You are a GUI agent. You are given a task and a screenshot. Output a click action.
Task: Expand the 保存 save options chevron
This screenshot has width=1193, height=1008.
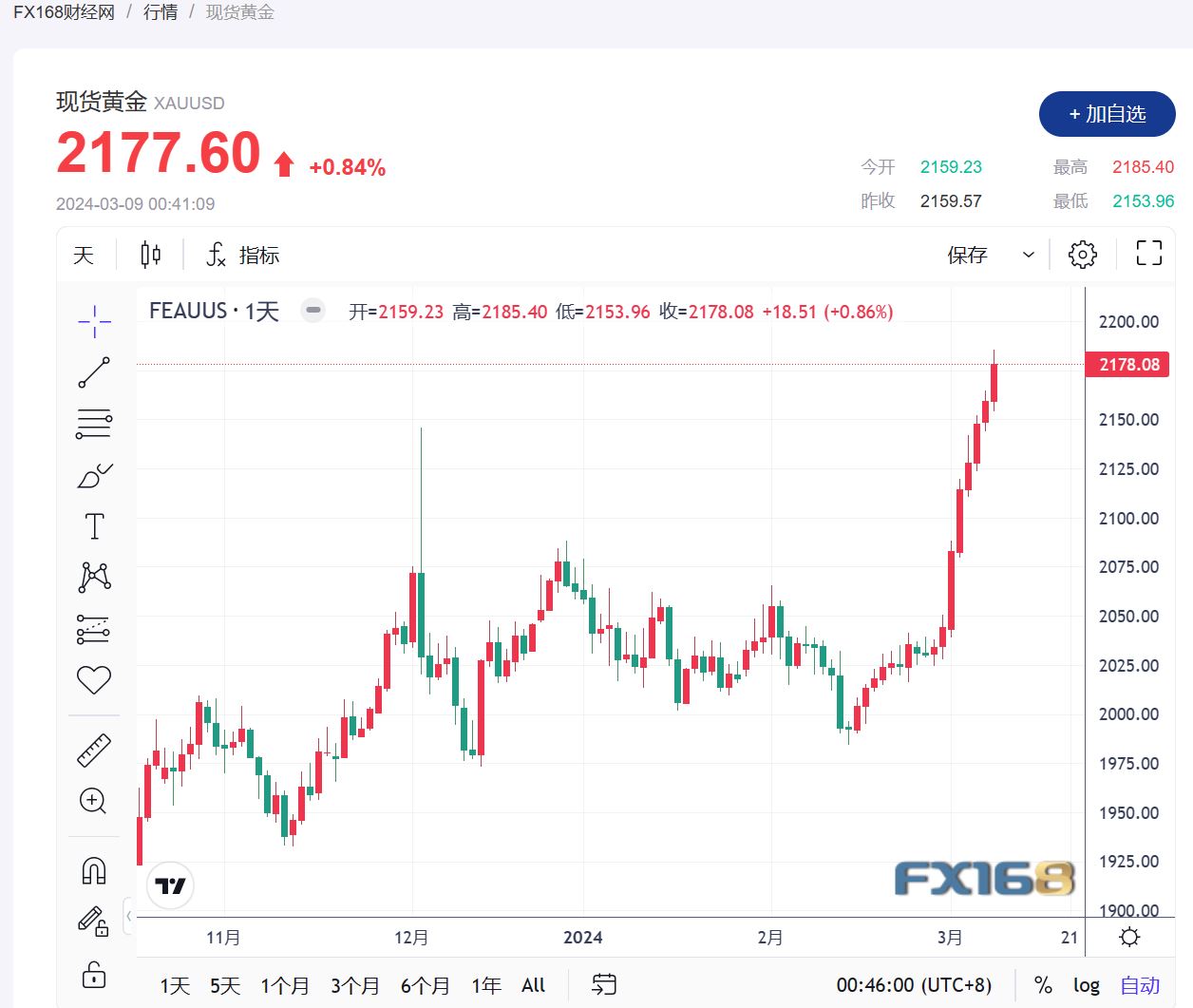pos(1027,255)
